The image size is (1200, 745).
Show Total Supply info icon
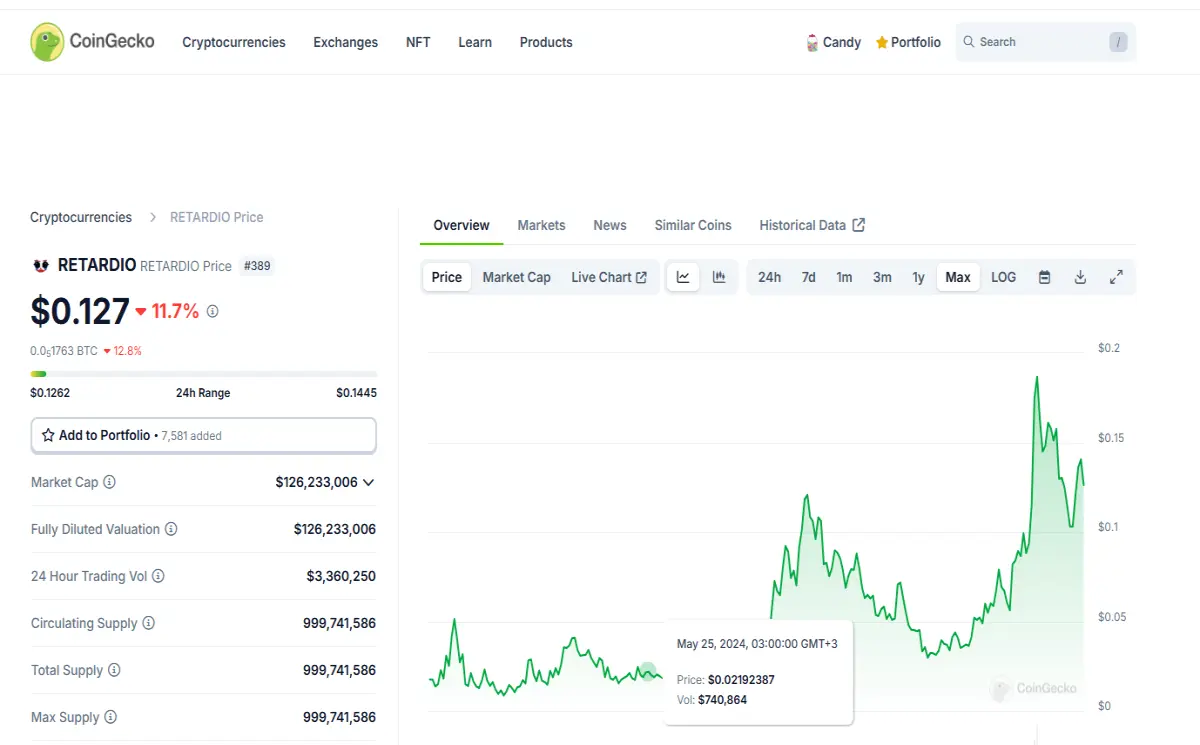point(114,670)
